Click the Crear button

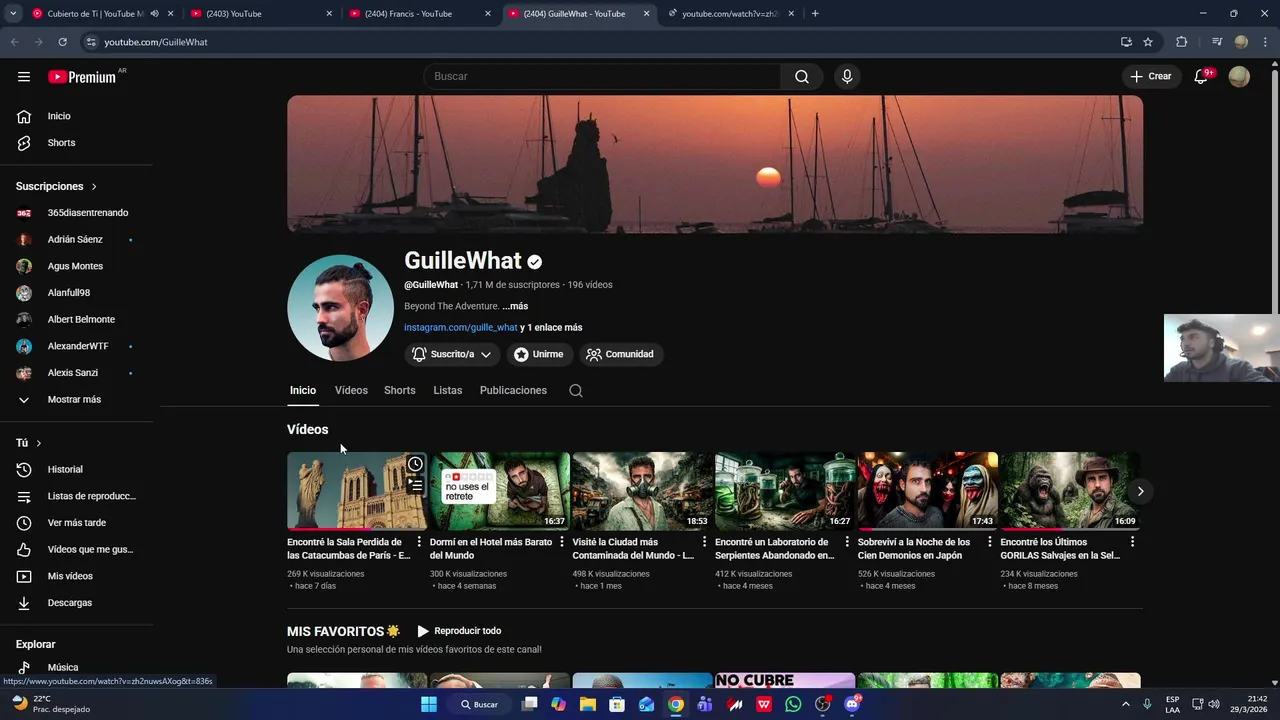pos(1150,76)
